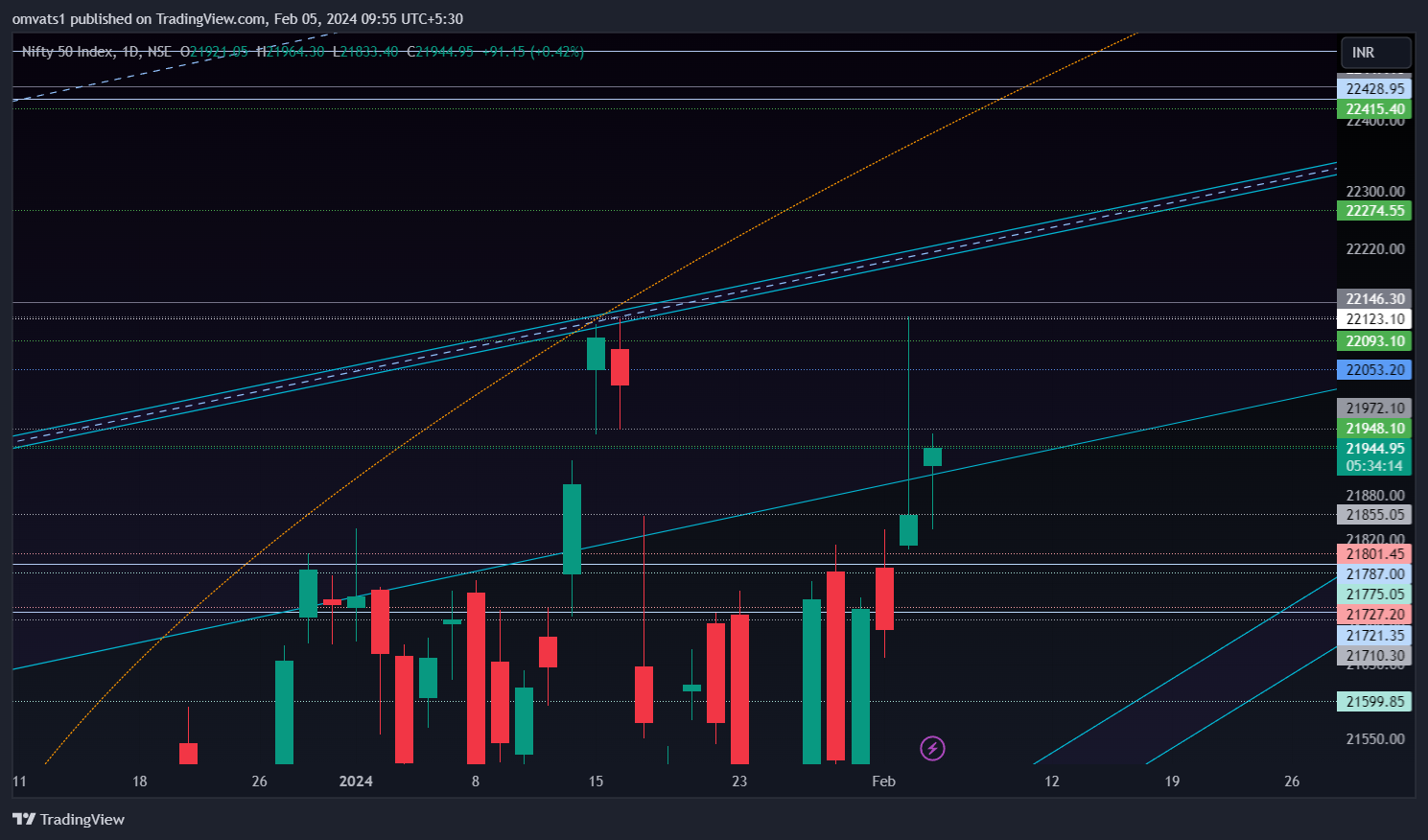The height and width of the screenshot is (840, 1428).
Task: Click the close value C21944.95 in the legend
Action: coord(440,52)
